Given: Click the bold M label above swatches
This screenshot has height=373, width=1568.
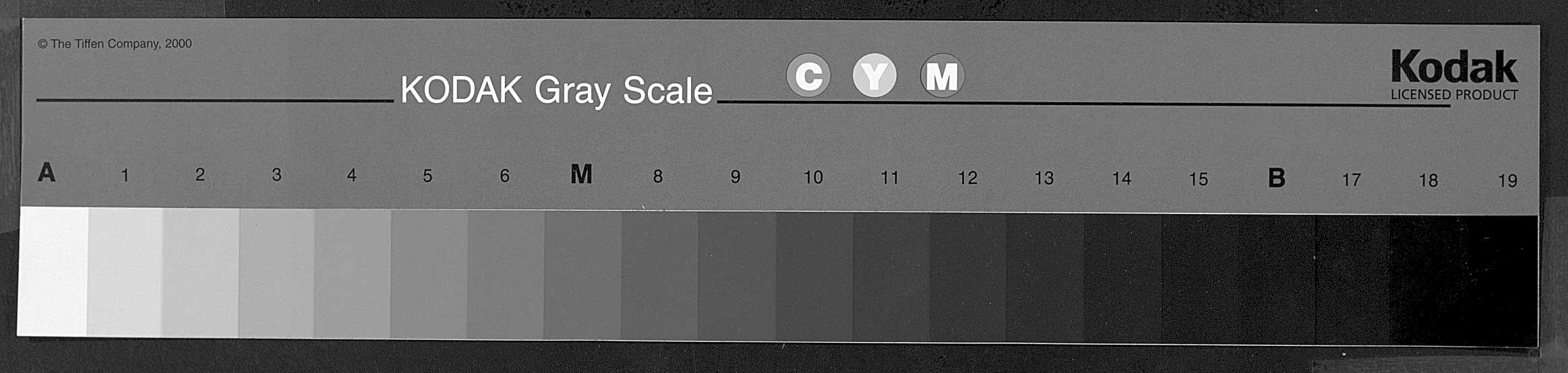Looking at the screenshot, I should (581, 174).
